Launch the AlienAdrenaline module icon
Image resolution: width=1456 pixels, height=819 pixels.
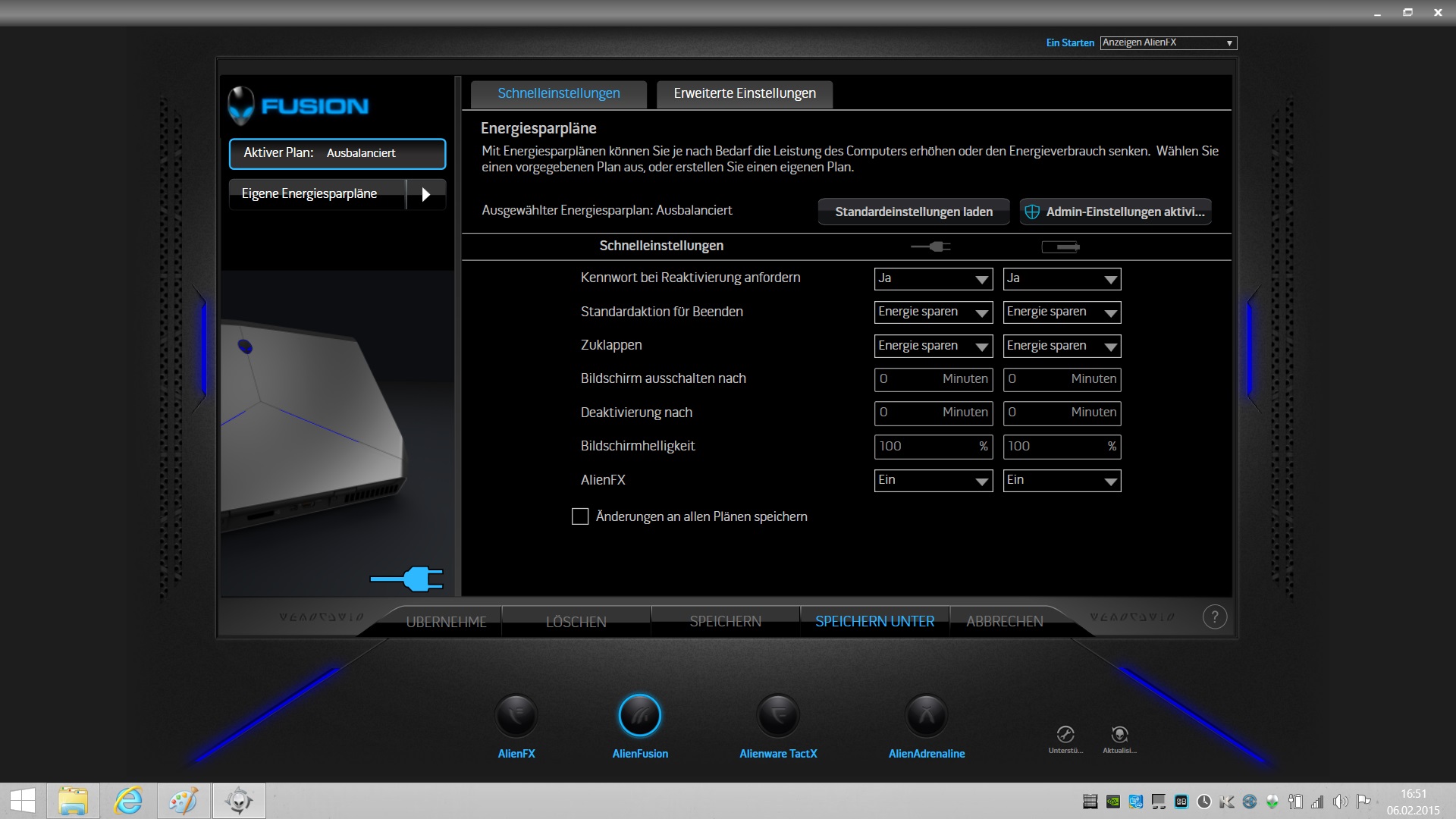[927, 716]
